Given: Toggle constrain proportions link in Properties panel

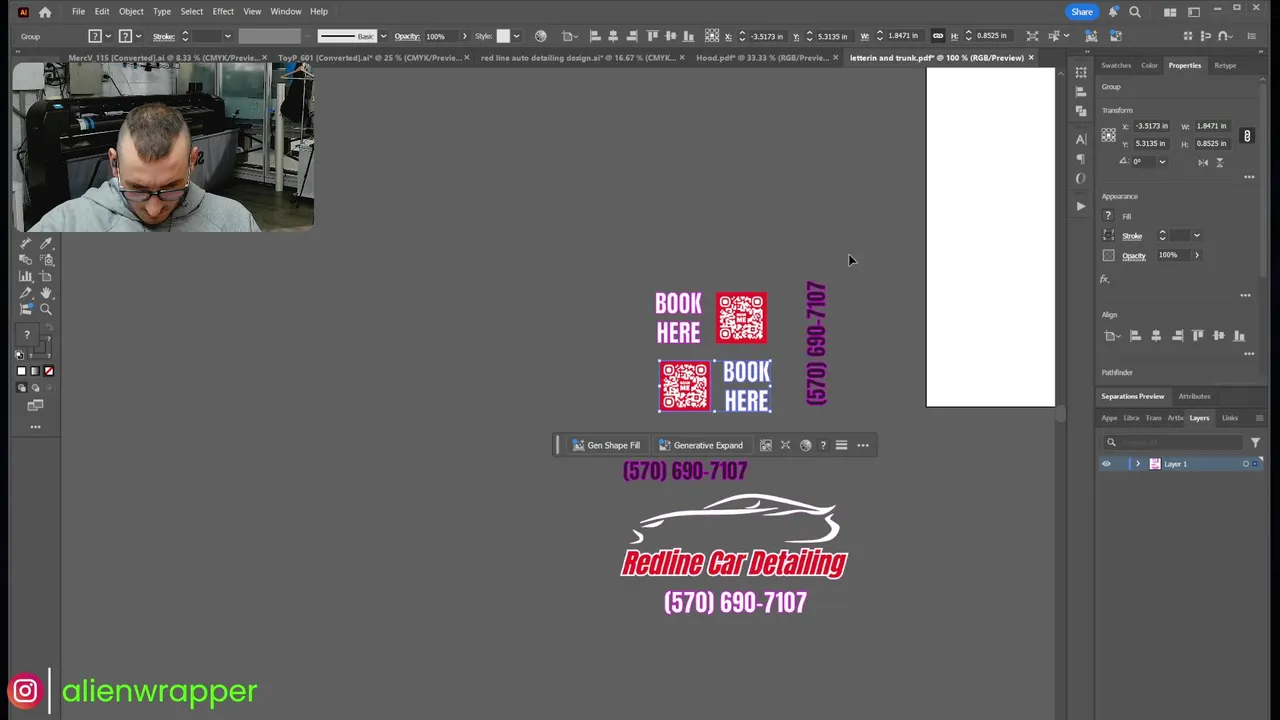Looking at the screenshot, I should pos(1247,135).
